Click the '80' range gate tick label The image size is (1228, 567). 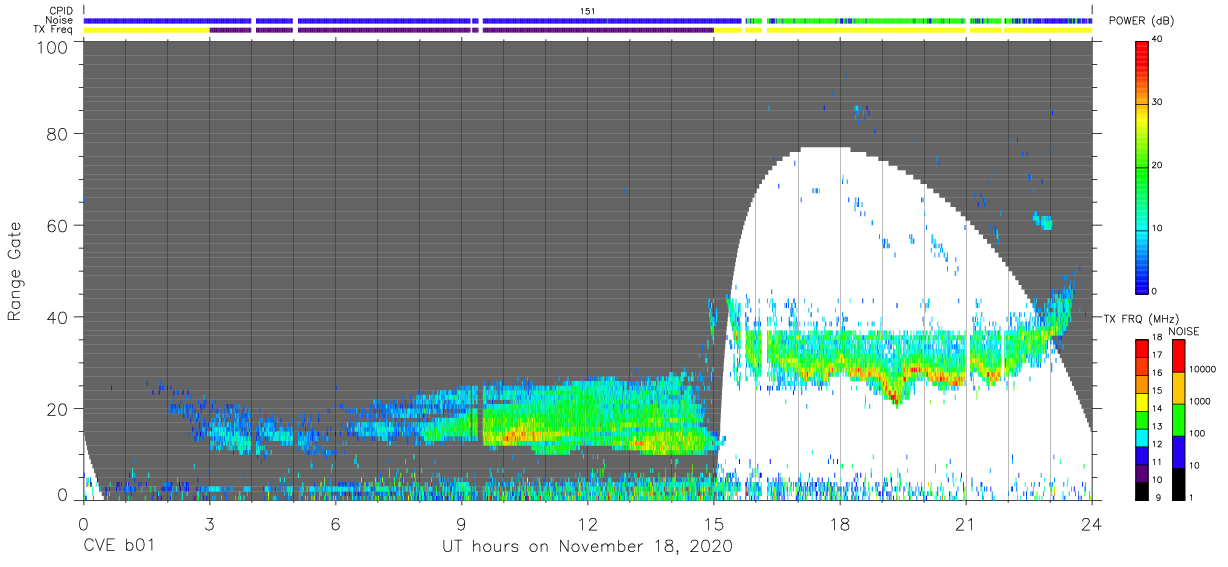pyautogui.click(x=58, y=134)
